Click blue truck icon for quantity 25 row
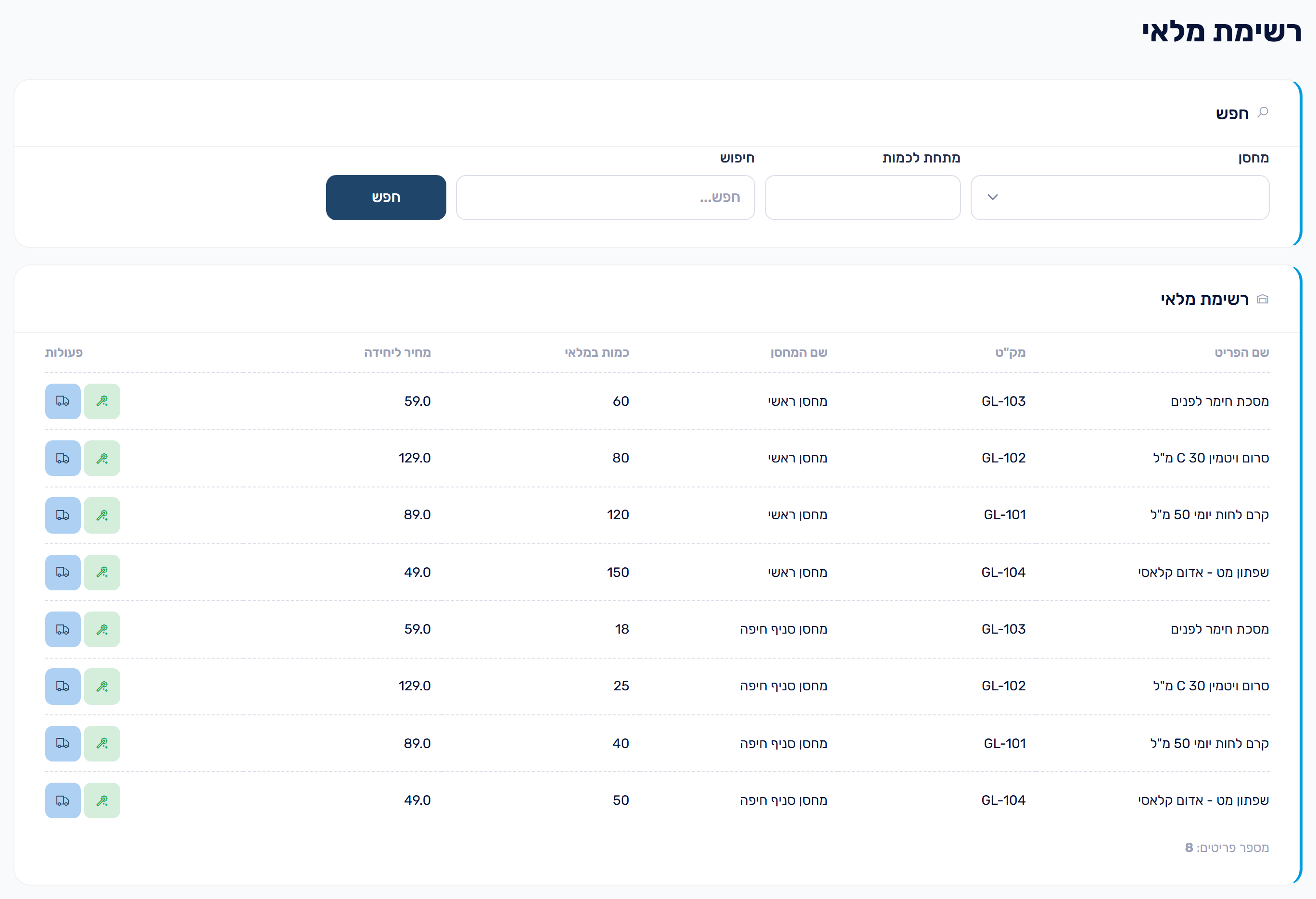Screen dimensions: 1316x899 click(63, 687)
